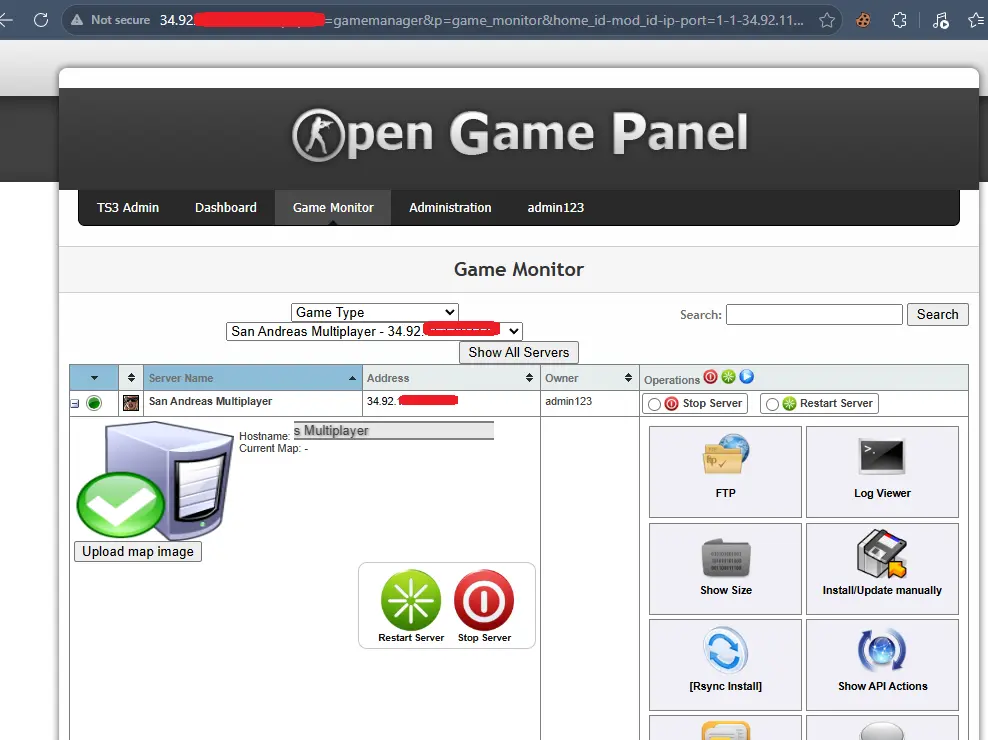Go back with the browser back arrow
988x740 pixels.
6,20
